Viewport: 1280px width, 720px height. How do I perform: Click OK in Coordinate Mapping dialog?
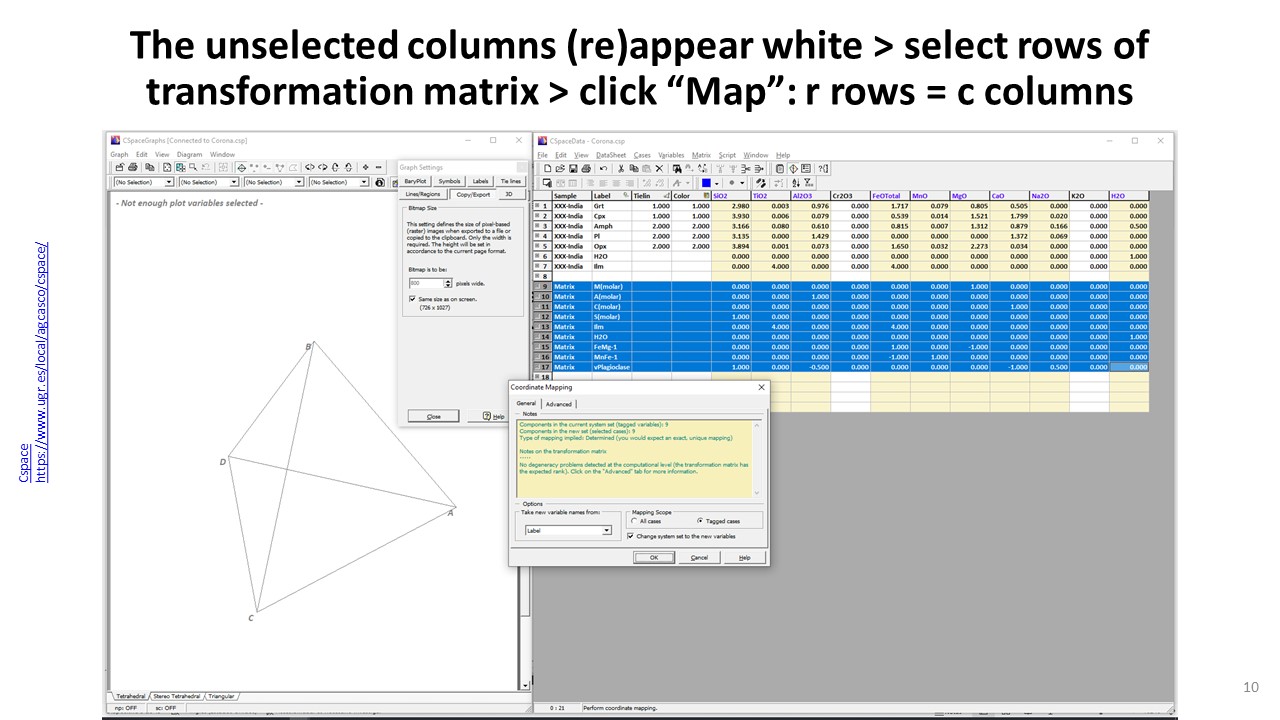pos(653,557)
